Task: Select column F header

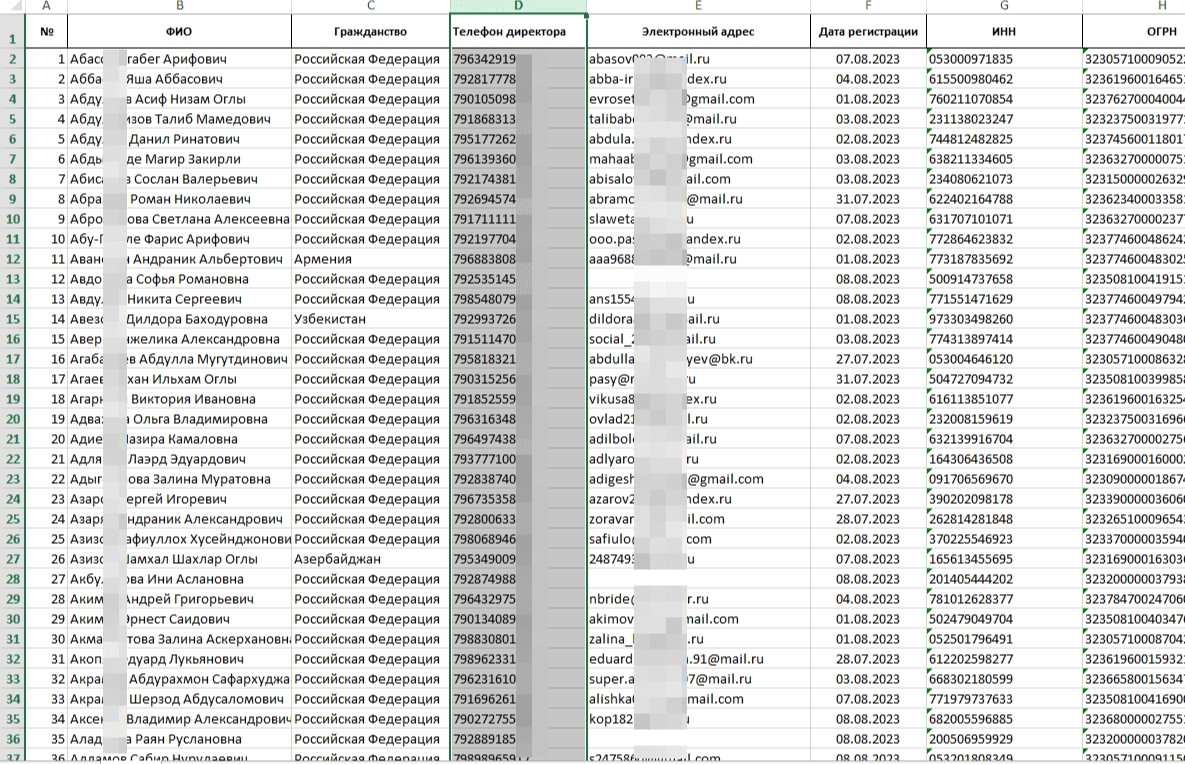Action: (867, 6)
